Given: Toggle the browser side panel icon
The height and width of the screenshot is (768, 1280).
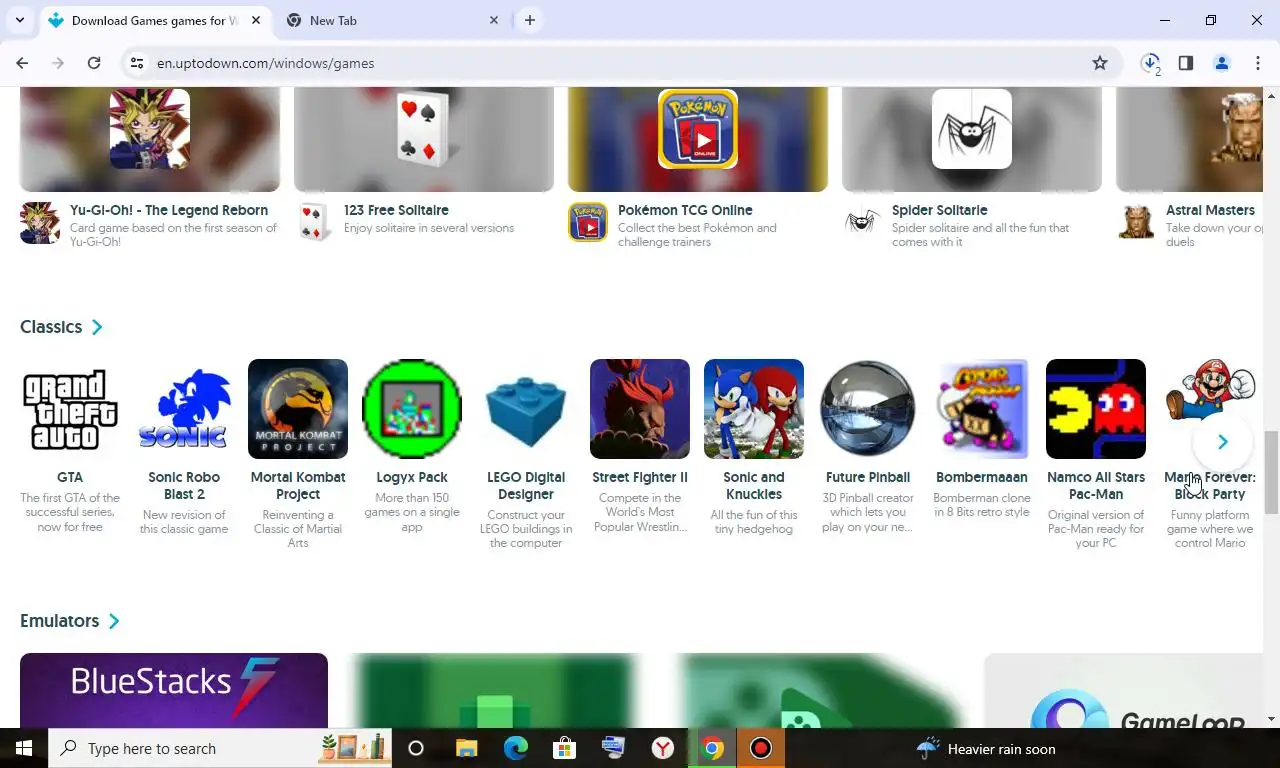Looking at the screenshot, I should (1186, 63).
